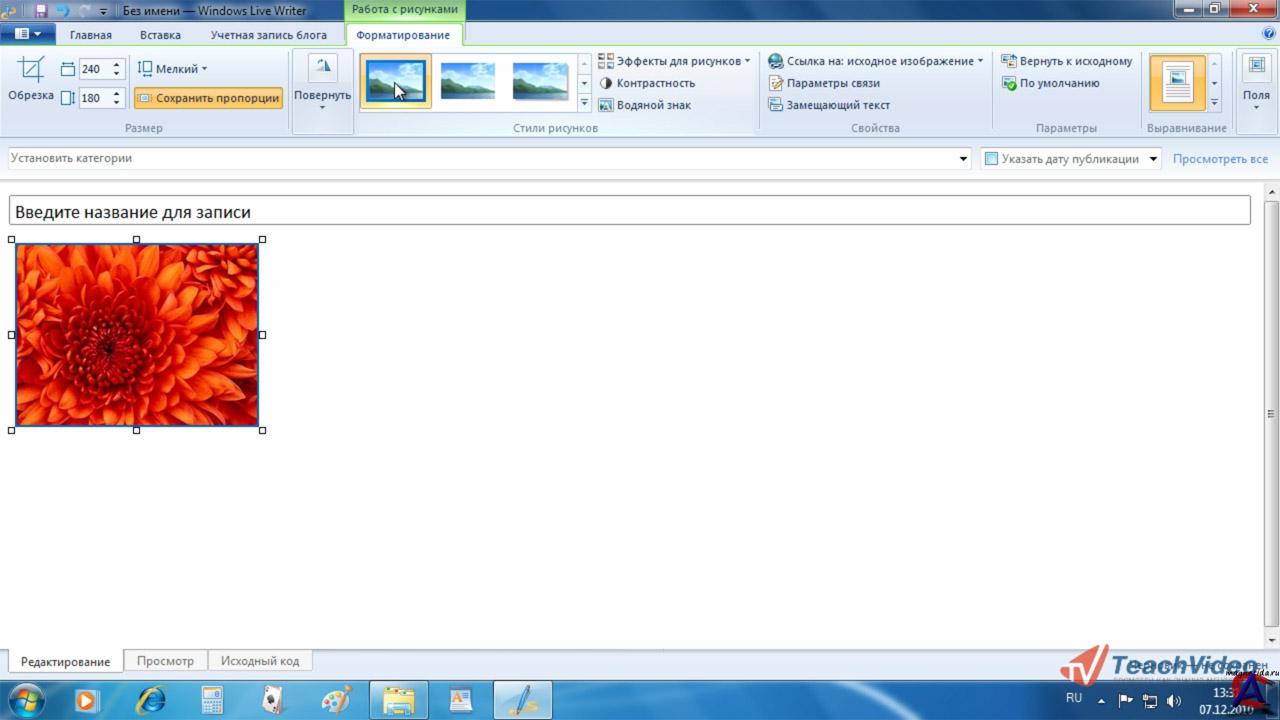Revert to original (Вернуть к исходному)
This screenshot has height=720, width=1280.
[1067, 61]
